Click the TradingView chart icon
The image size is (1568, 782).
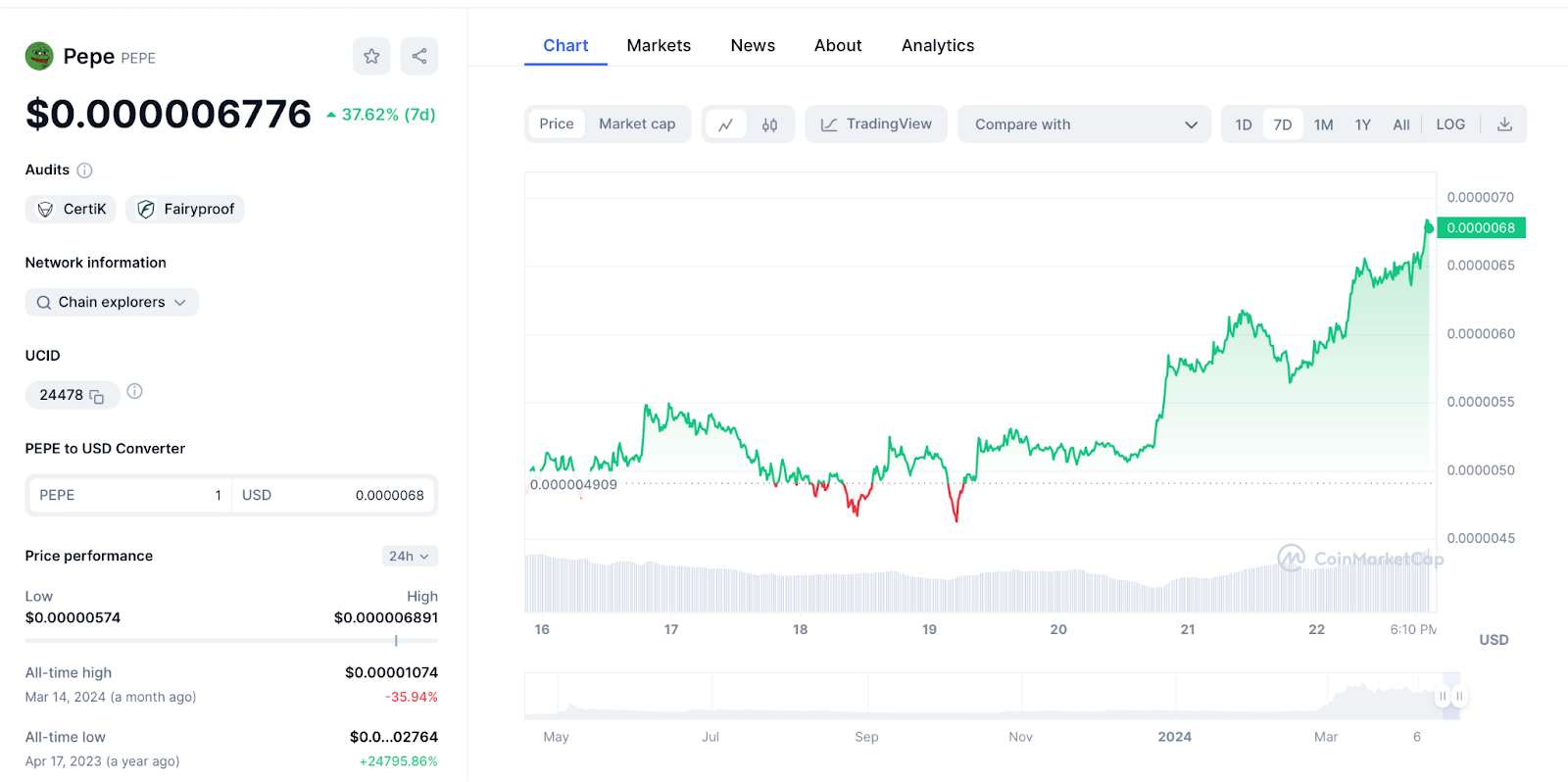829,124
